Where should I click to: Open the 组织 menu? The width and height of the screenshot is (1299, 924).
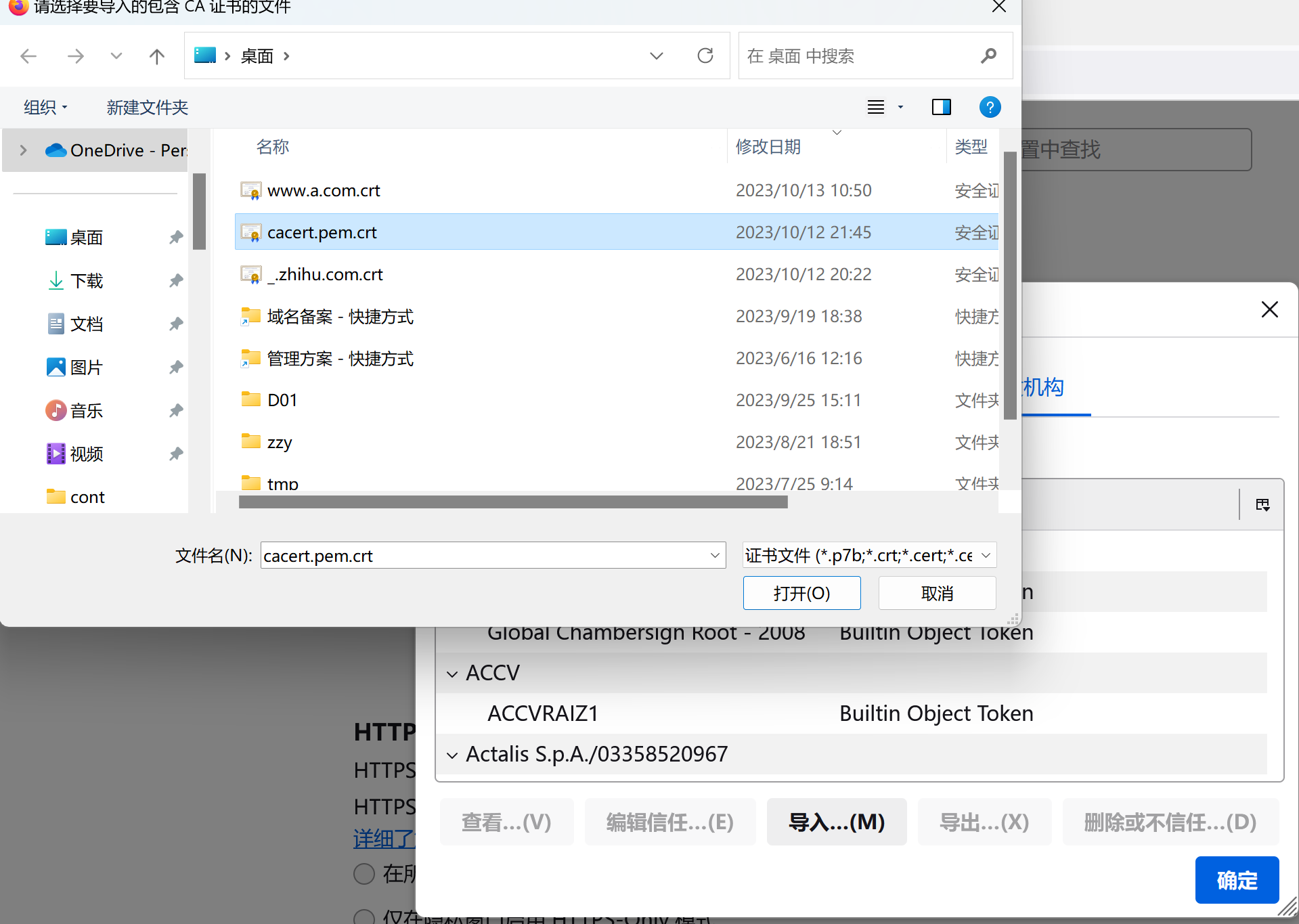[x=45, y=107]
